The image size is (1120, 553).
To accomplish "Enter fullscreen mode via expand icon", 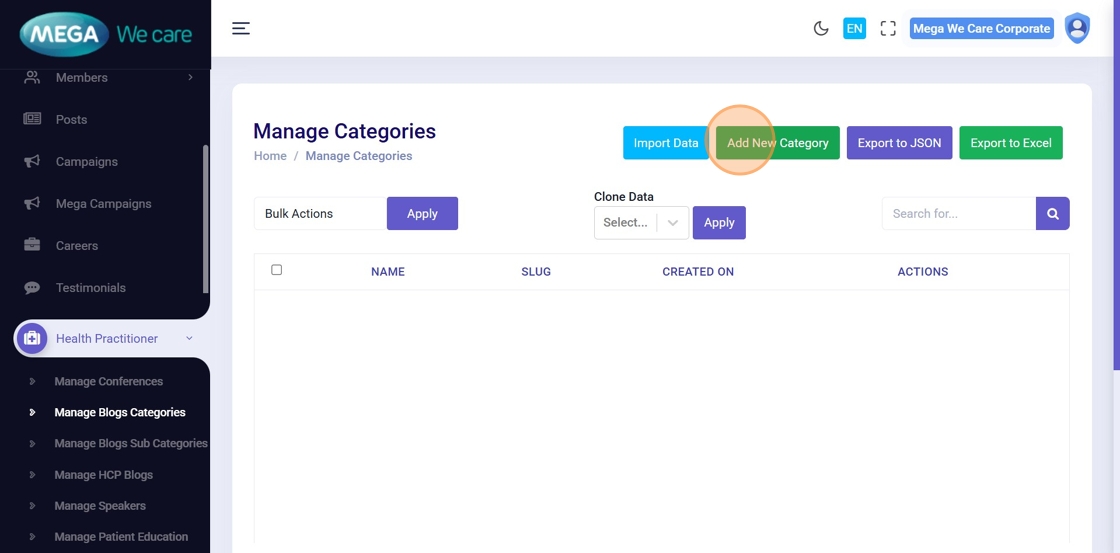I will pos(888,28).
